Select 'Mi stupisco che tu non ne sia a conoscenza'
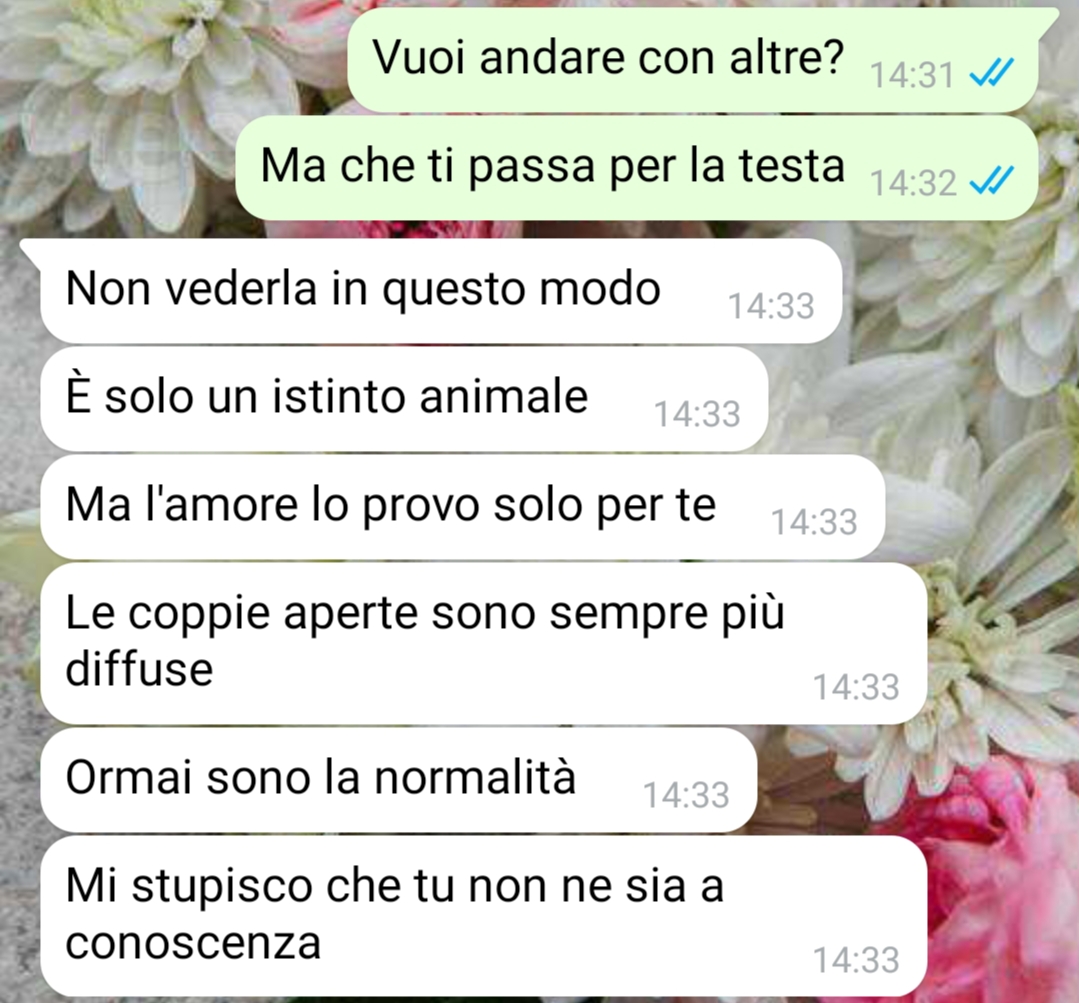This screenshot has width=1079, height=1003. tap(484, 916)
